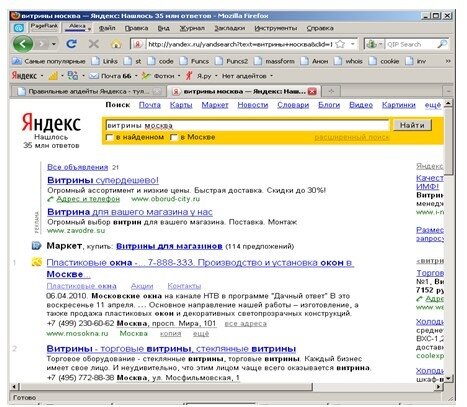Screen dimensions: 467x407
Task: Open the Links bookmark
Action: 105,61
